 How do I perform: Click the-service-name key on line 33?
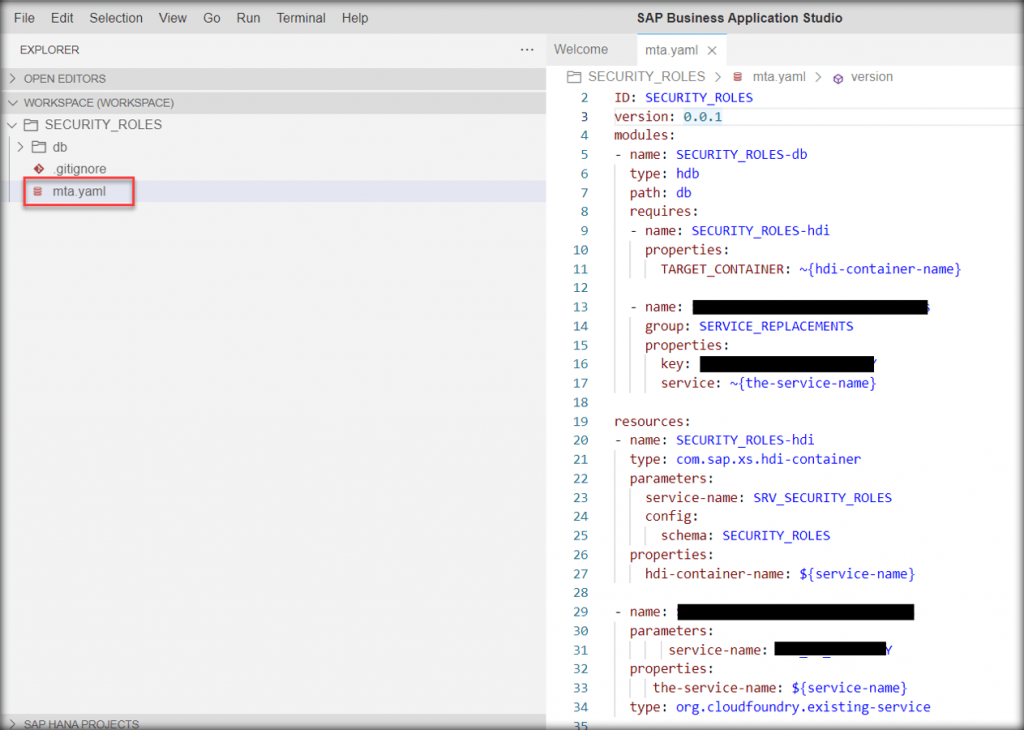pos(716,688)
